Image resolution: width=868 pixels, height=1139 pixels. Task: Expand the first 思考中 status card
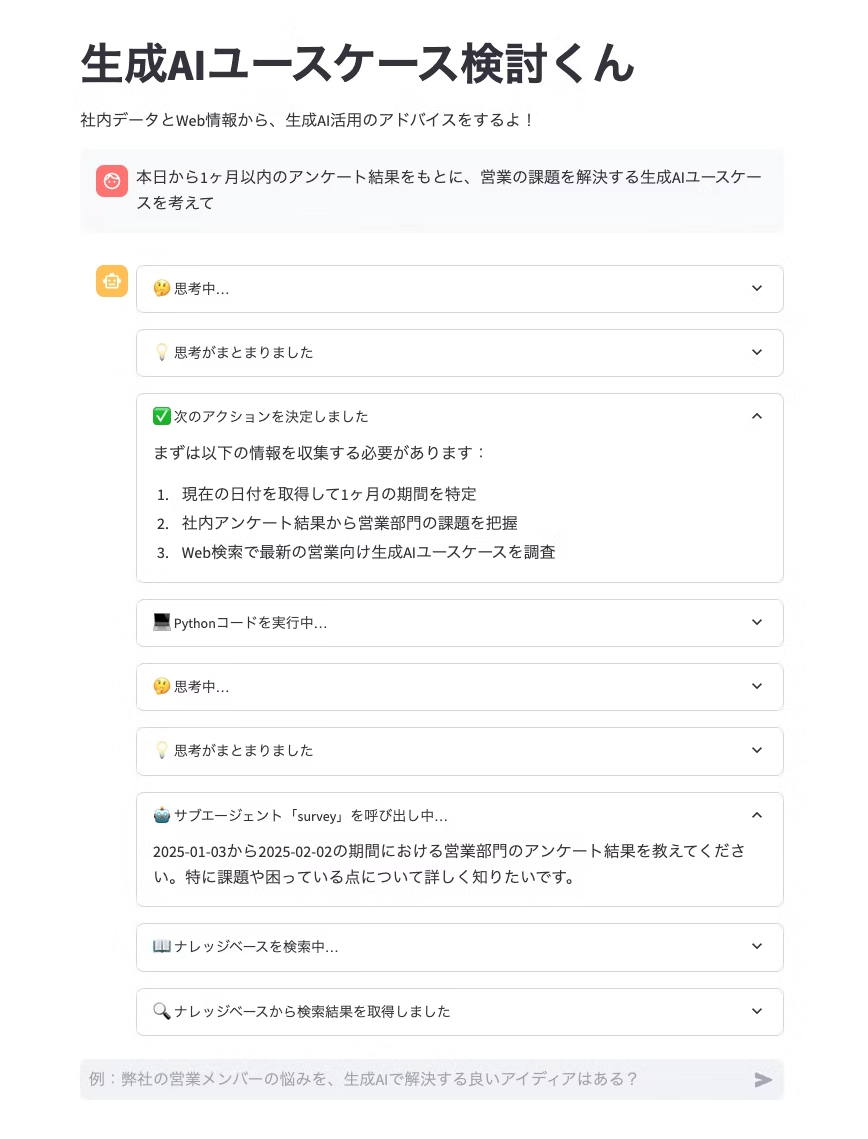757,288
